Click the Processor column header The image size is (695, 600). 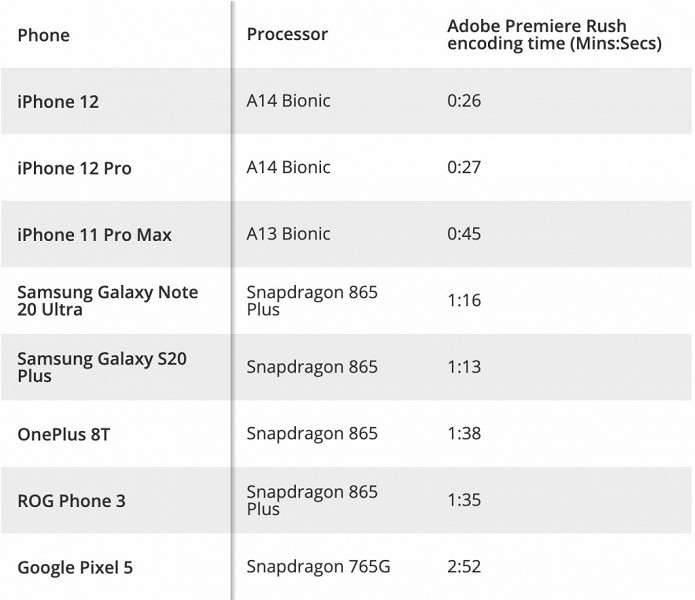[x=287, y=34]
